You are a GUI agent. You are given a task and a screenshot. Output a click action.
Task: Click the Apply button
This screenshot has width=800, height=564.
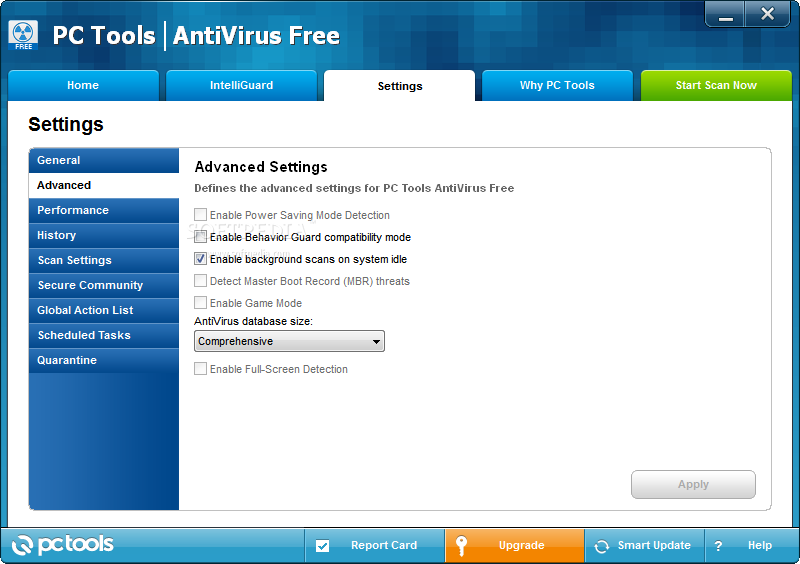(x=693, y=484)
